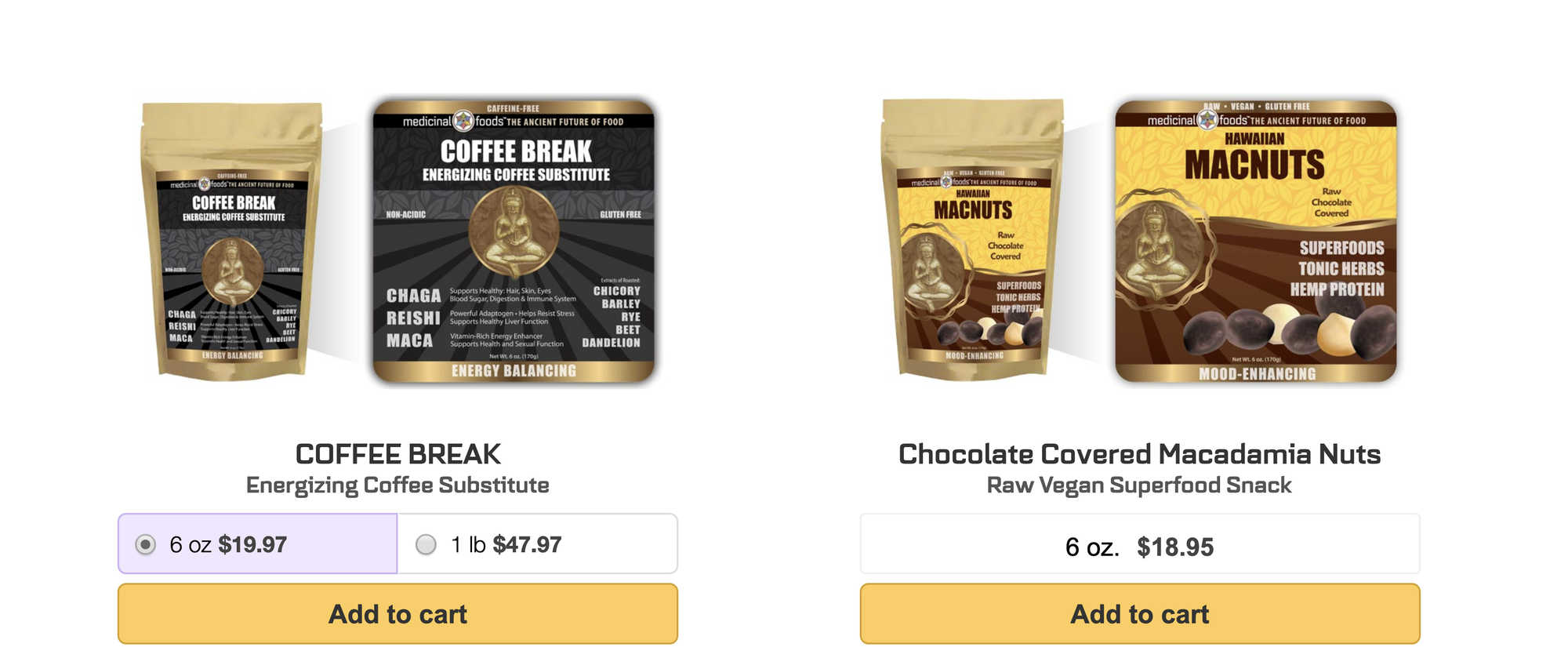The width and height of the screenshot is (1568, 647).
Task: Click the 6 oz. $18.95 price box
Action: [x=1140, y=544]
